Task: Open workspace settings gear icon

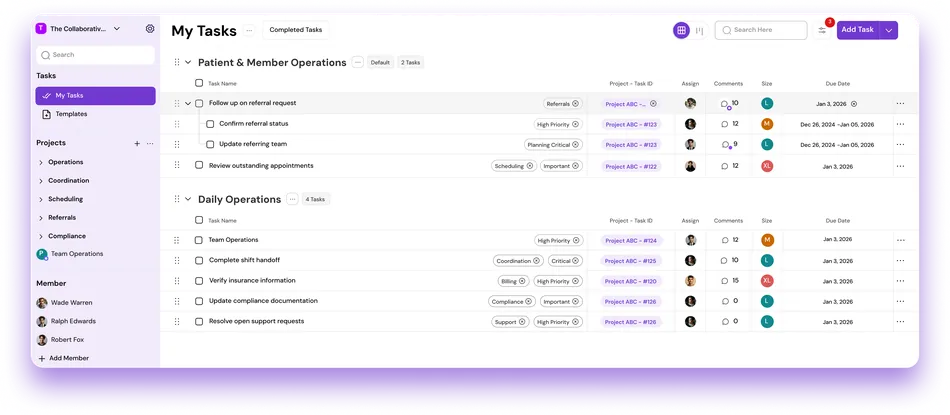Action: coord(150,28)
